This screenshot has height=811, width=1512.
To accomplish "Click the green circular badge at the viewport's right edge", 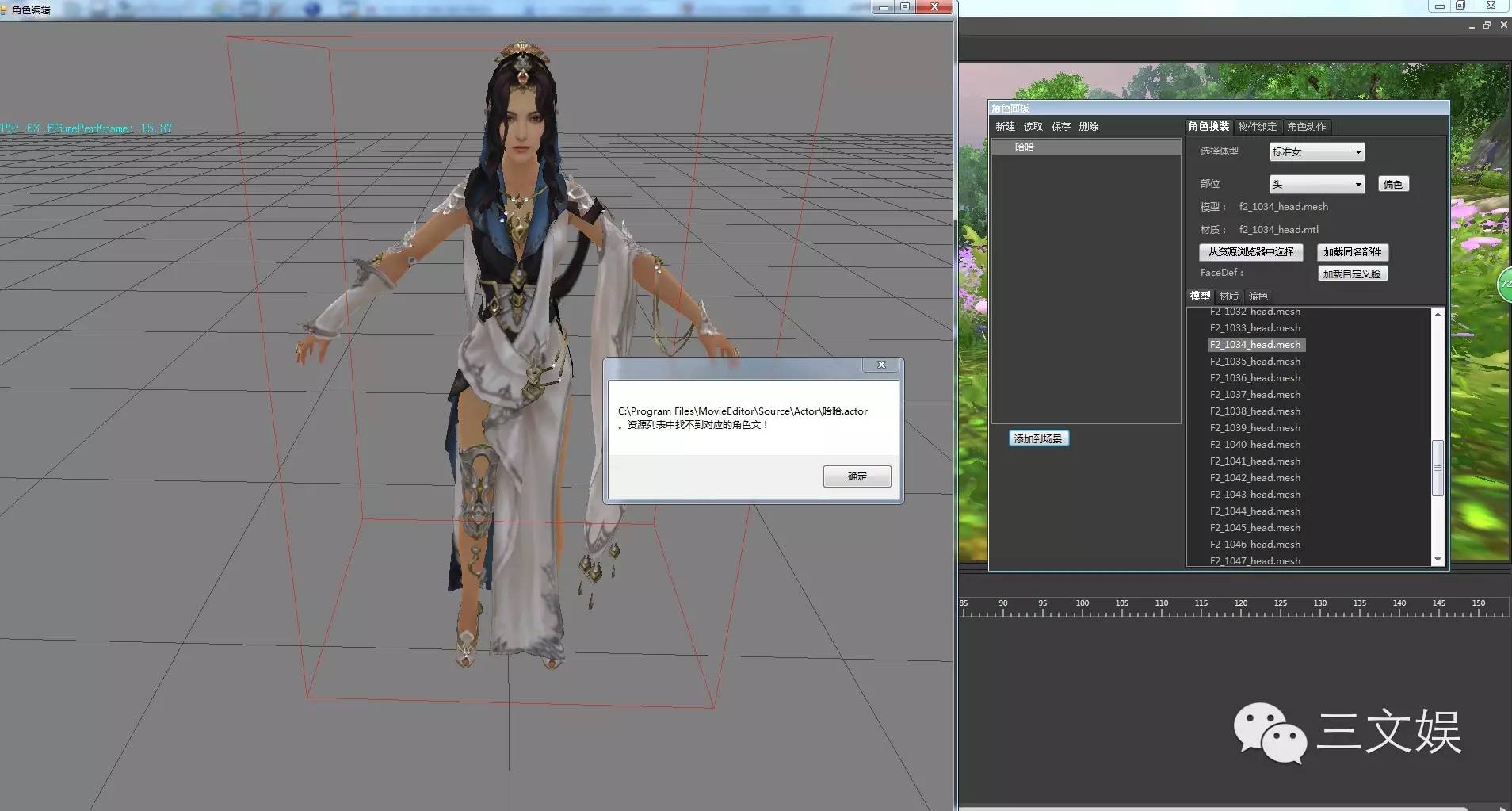I will 1505,284.
